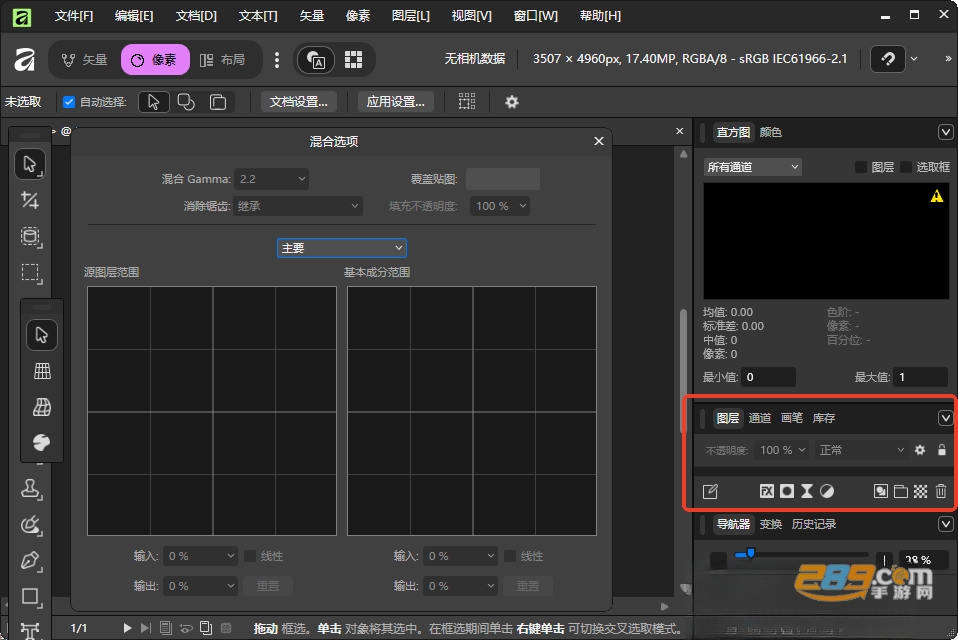Click 文档设置... button
The height and width of the screenshot is (640, 958).
tap(299, 102)
